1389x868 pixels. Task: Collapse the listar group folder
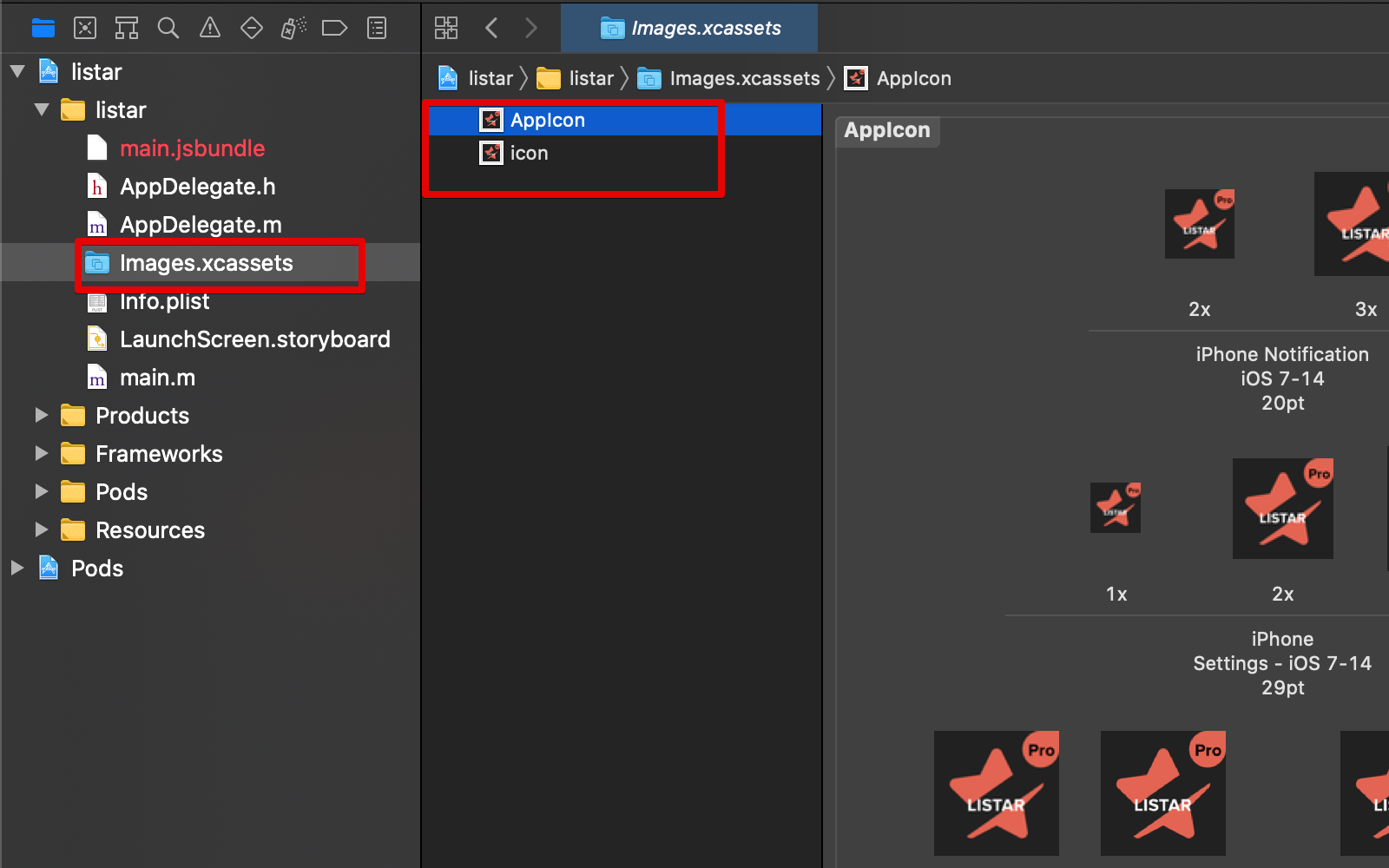pyautogui.click(x=42, y=110)
